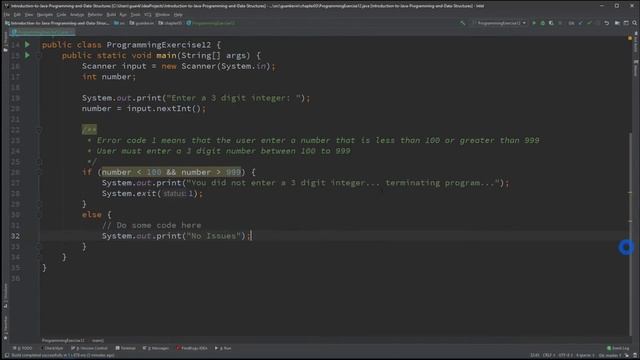Place cursor after "No Issues" print statement
This screenshot has height=360, width=640.
click(251, 236)
